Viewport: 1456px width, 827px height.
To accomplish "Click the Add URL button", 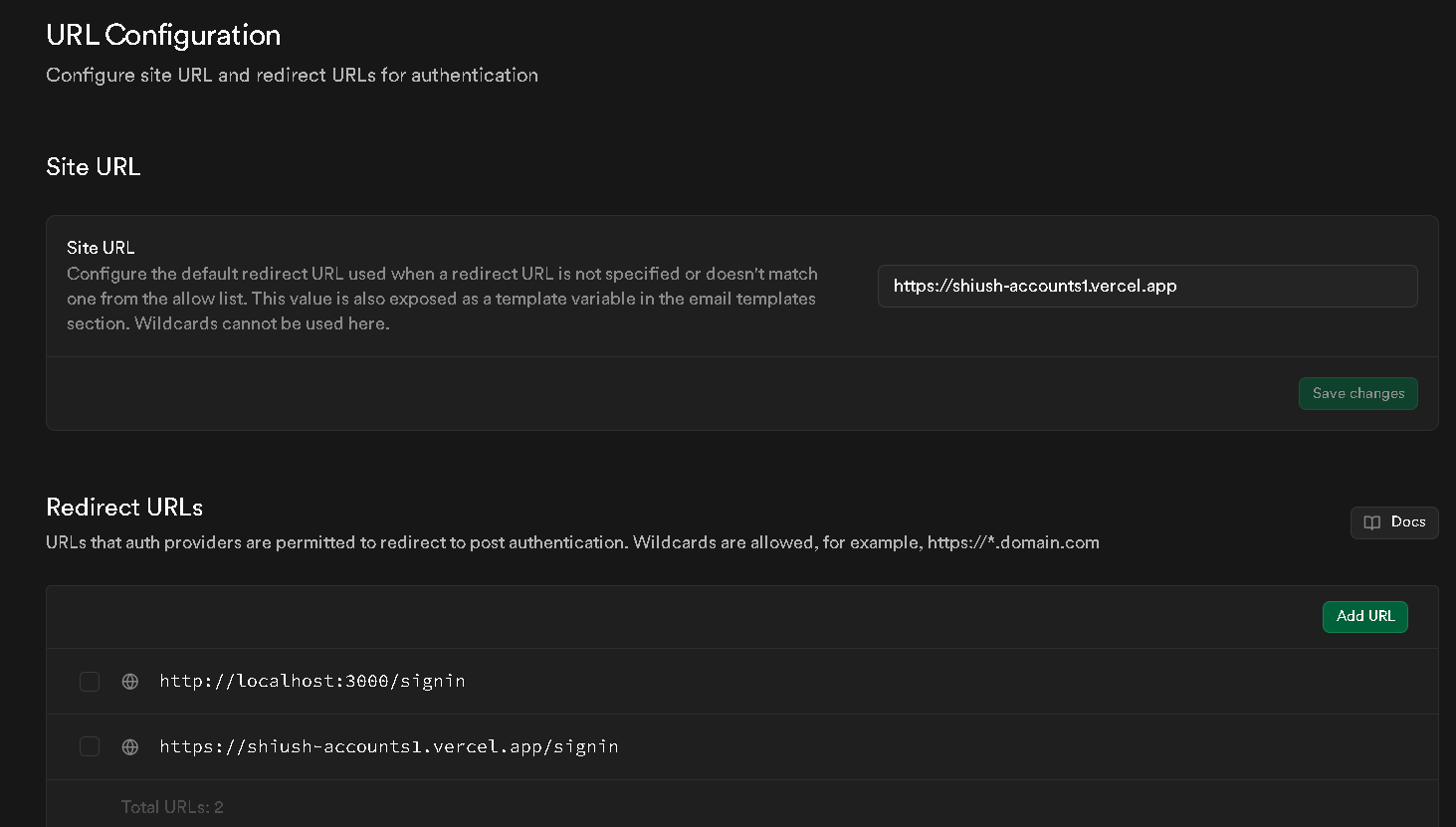I will pyautogui.click(x=1364, y=617).
